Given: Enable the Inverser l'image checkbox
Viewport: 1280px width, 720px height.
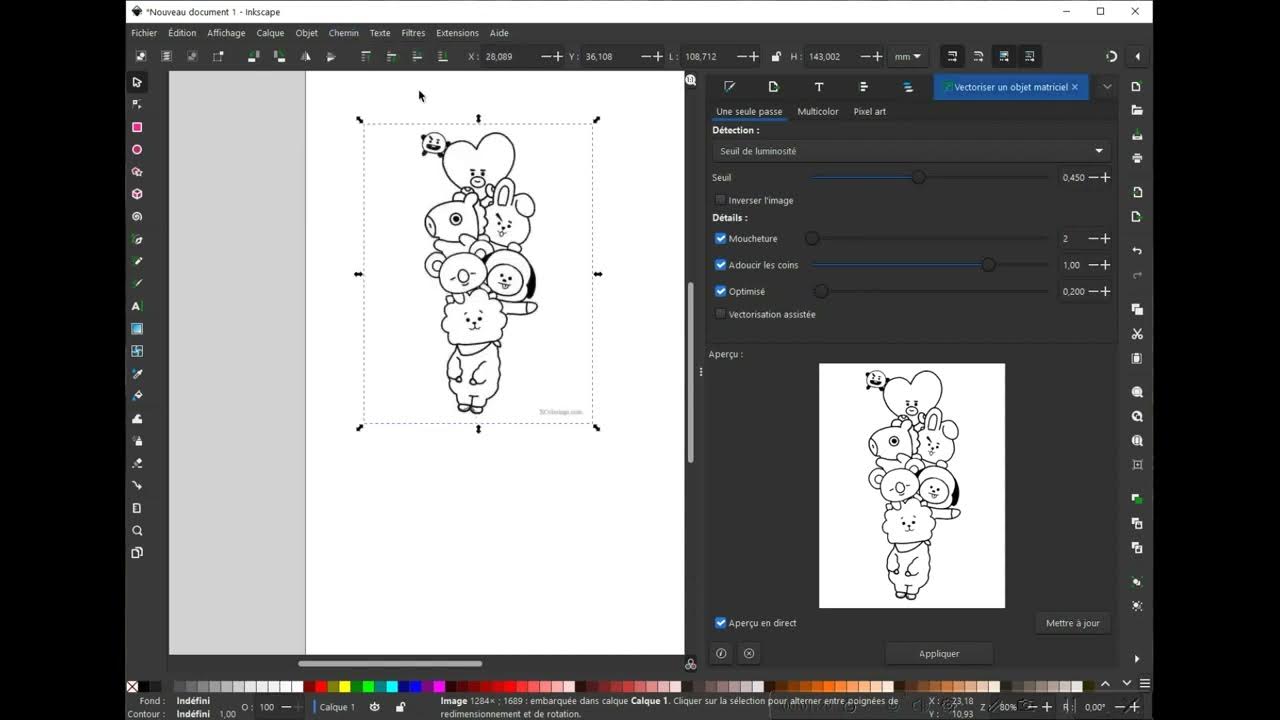Looking at the screenshot, I should tap(720, 200).
